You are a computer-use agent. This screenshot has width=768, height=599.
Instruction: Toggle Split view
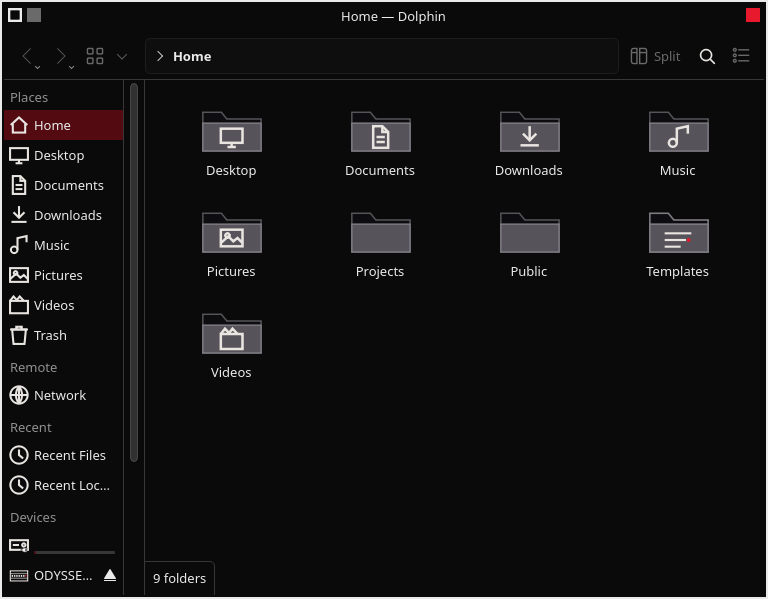point(655,56)
